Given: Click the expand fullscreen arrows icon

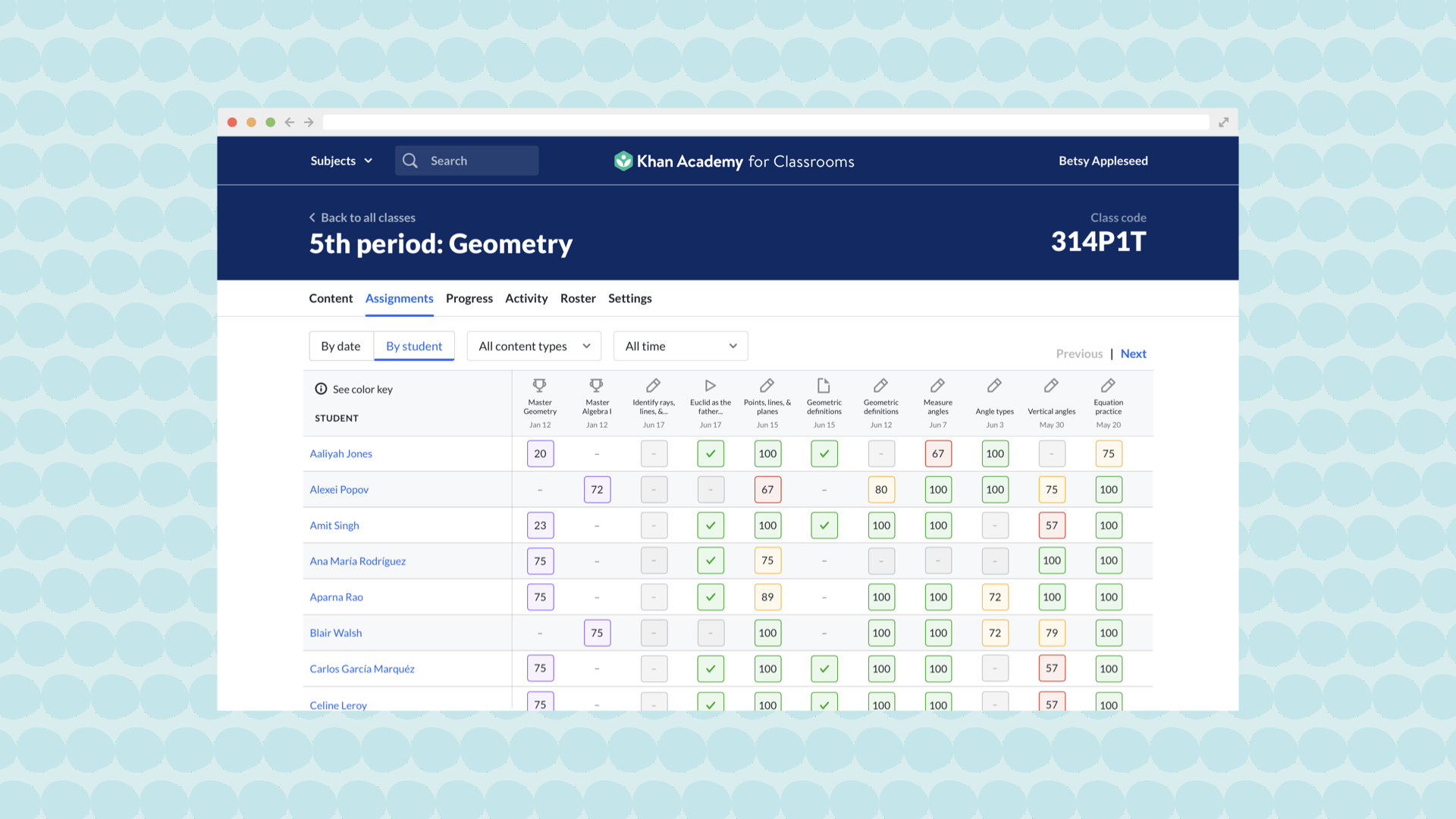Looking at the screenshot, I should point(1223,122).
